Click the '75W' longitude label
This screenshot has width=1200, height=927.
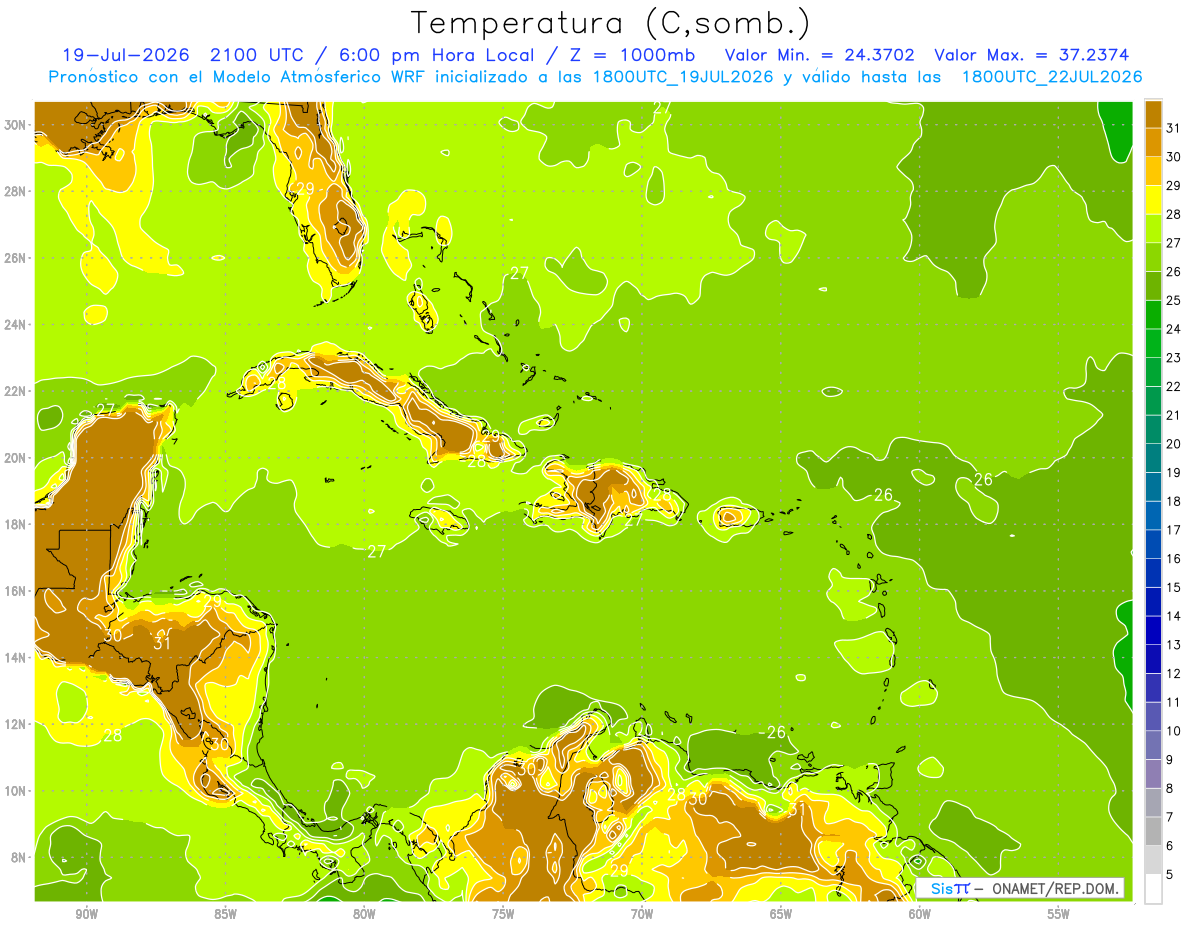click(x=503, y=915)
